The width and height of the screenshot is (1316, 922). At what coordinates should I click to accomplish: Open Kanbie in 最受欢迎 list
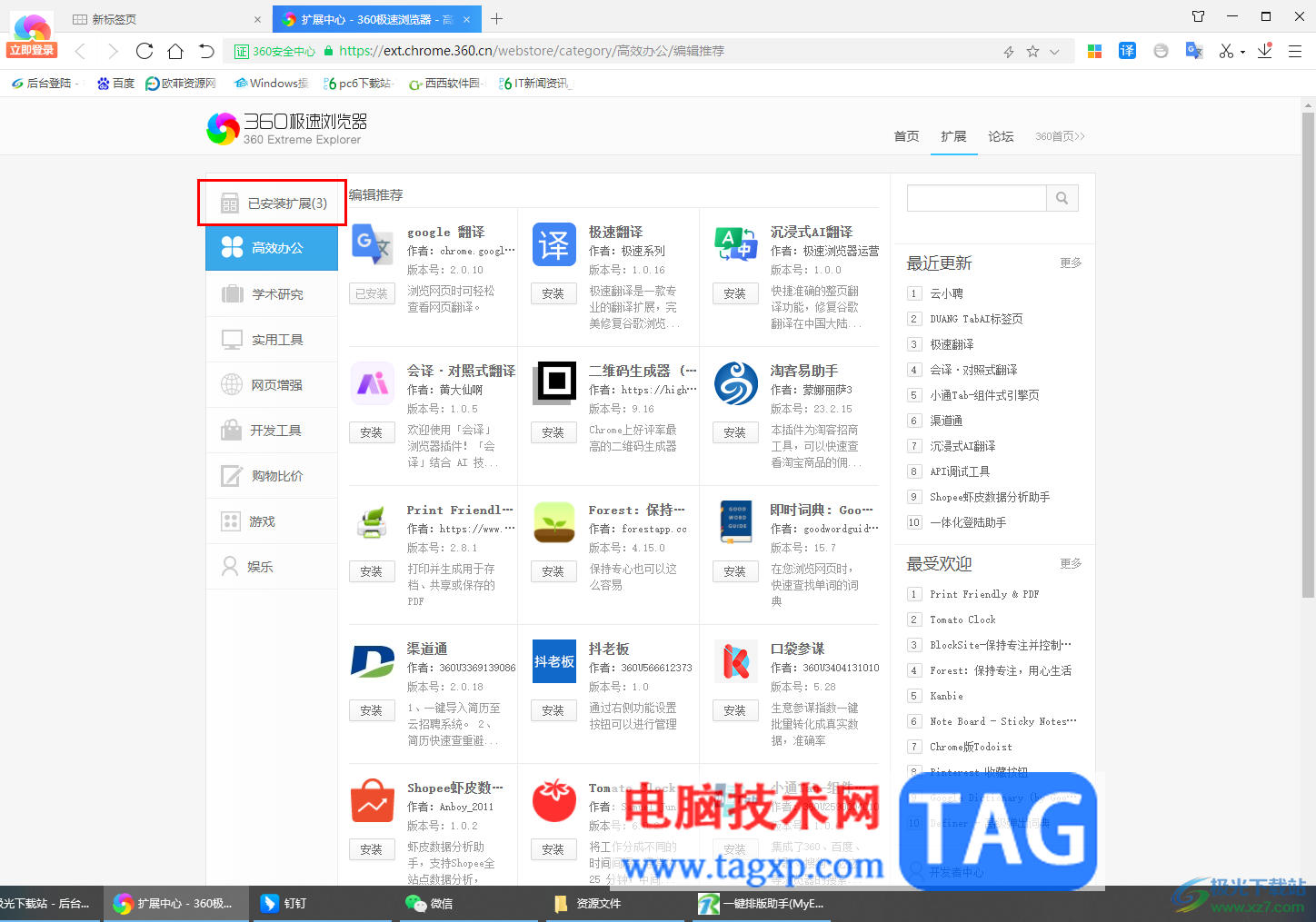(x=946, y=696)
